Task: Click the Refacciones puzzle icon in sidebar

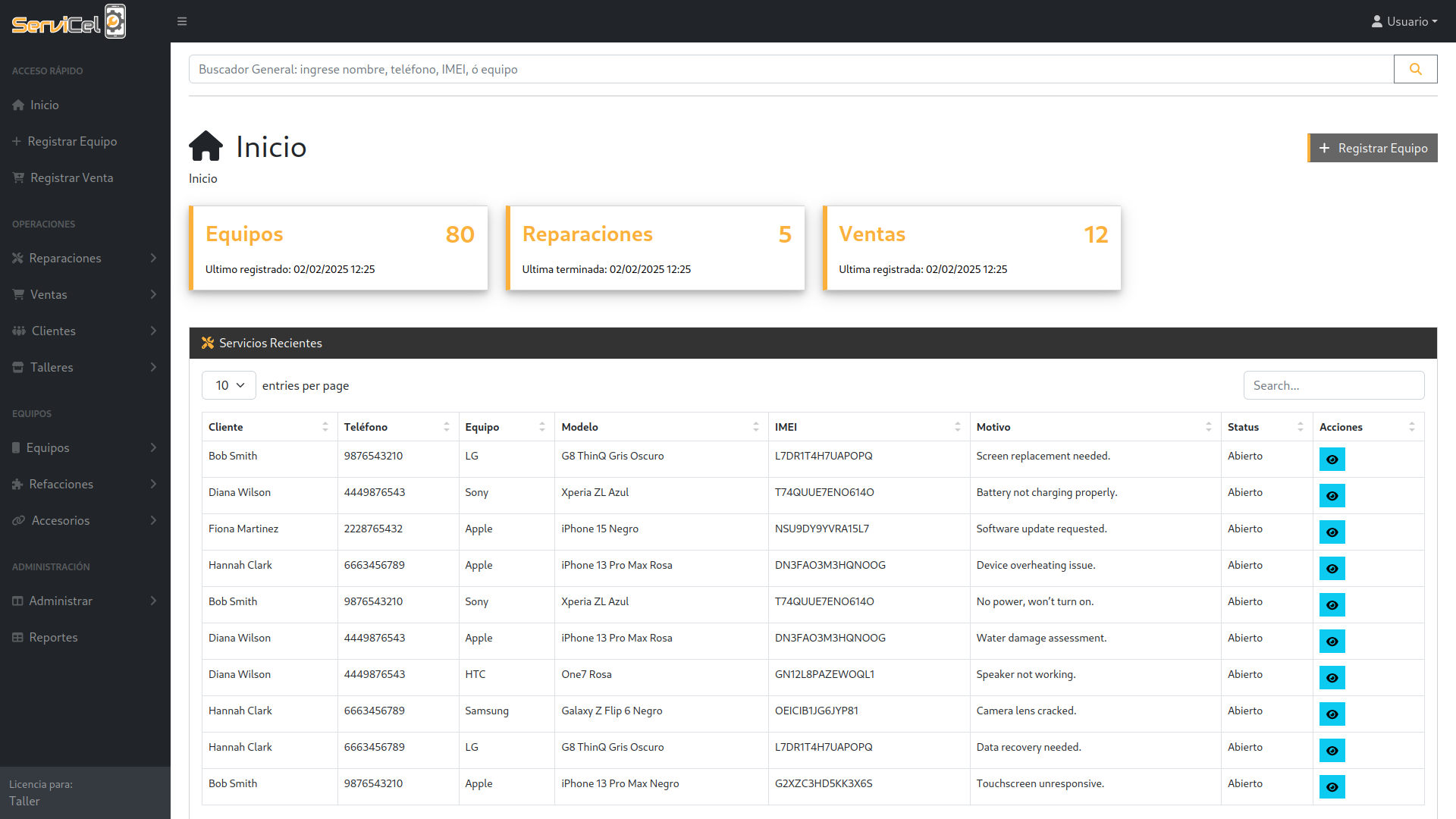Action: click(17, 484)
